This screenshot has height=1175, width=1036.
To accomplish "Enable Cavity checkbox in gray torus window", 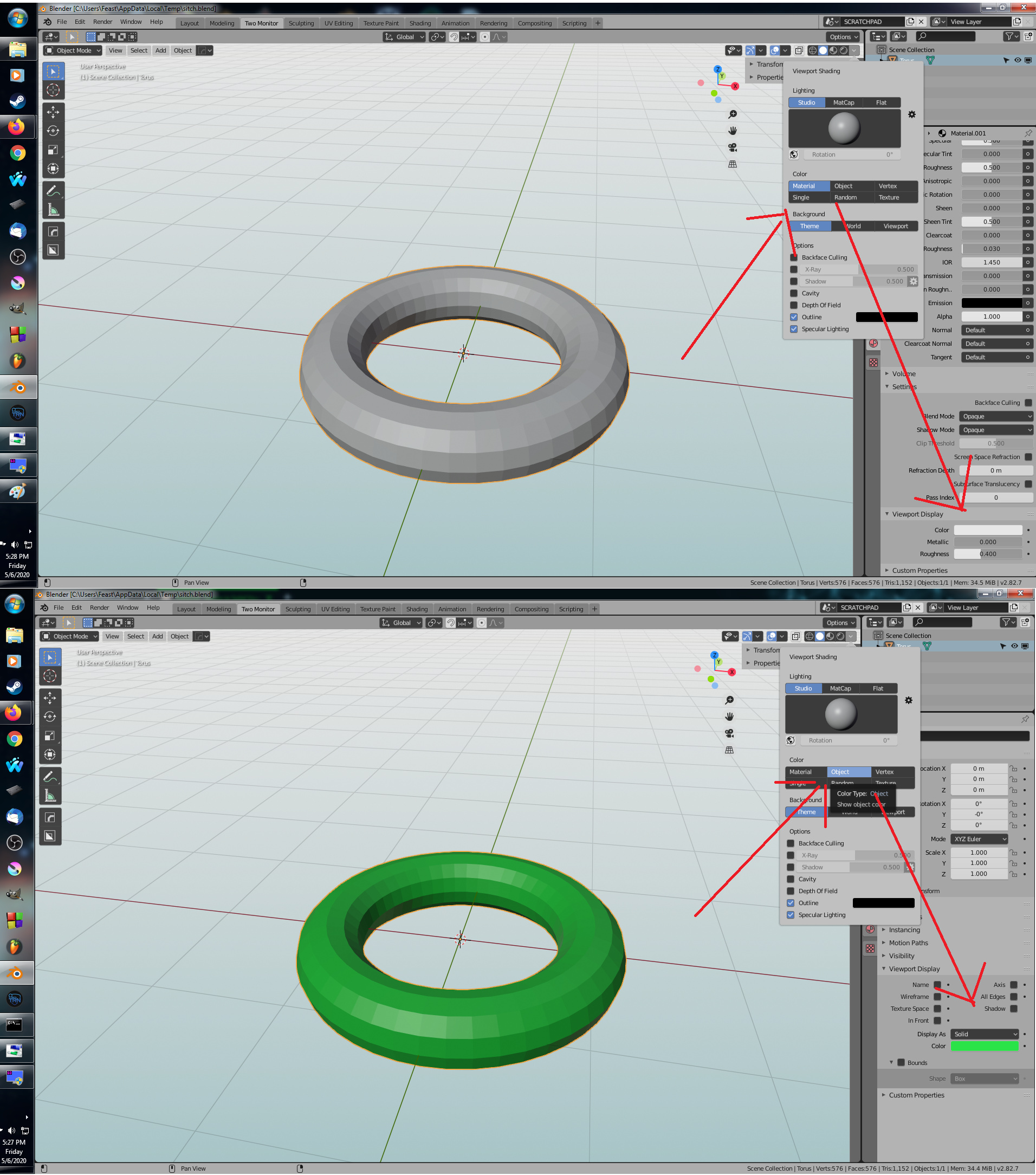I will click(794, 293).
